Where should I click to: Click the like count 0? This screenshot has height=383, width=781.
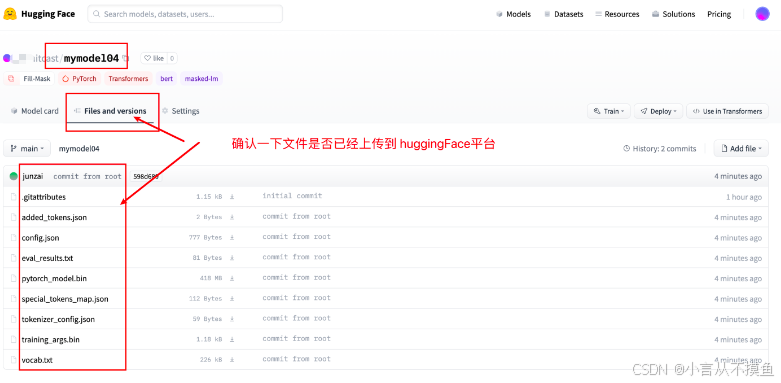(x=172, y=58)
